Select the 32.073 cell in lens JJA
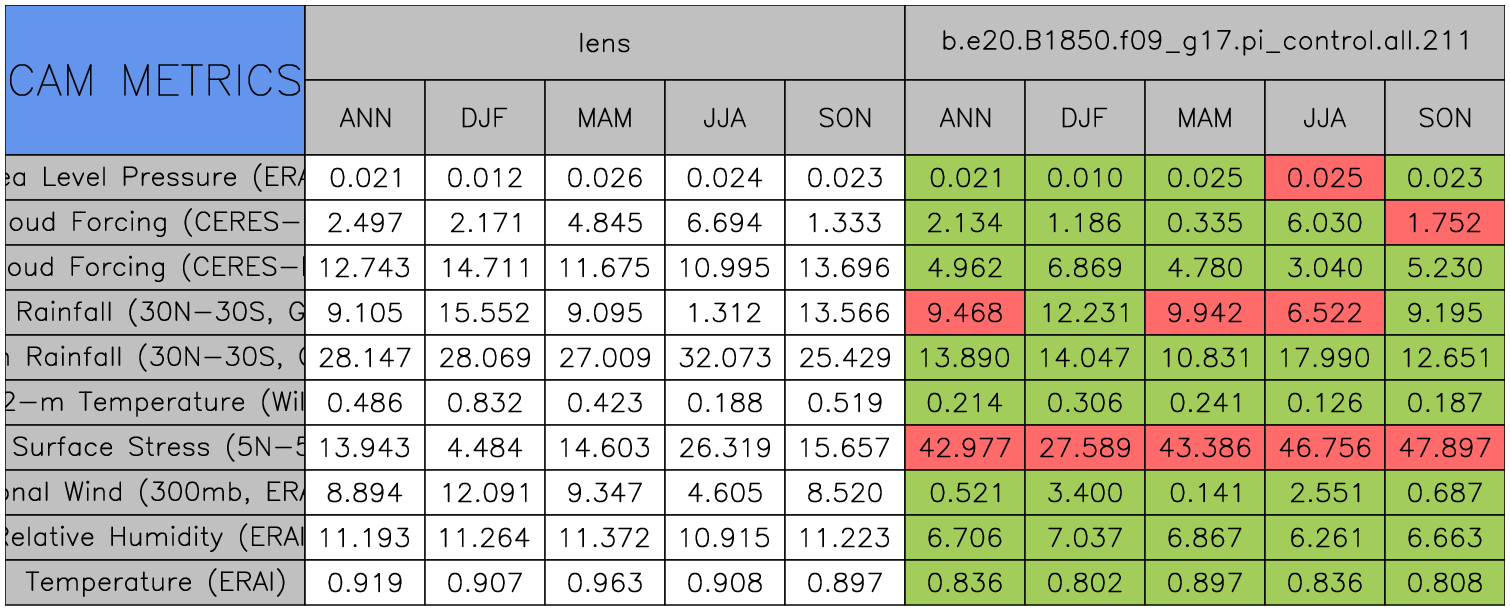This screenshot has width=1510, height=611. click(725, 358)
